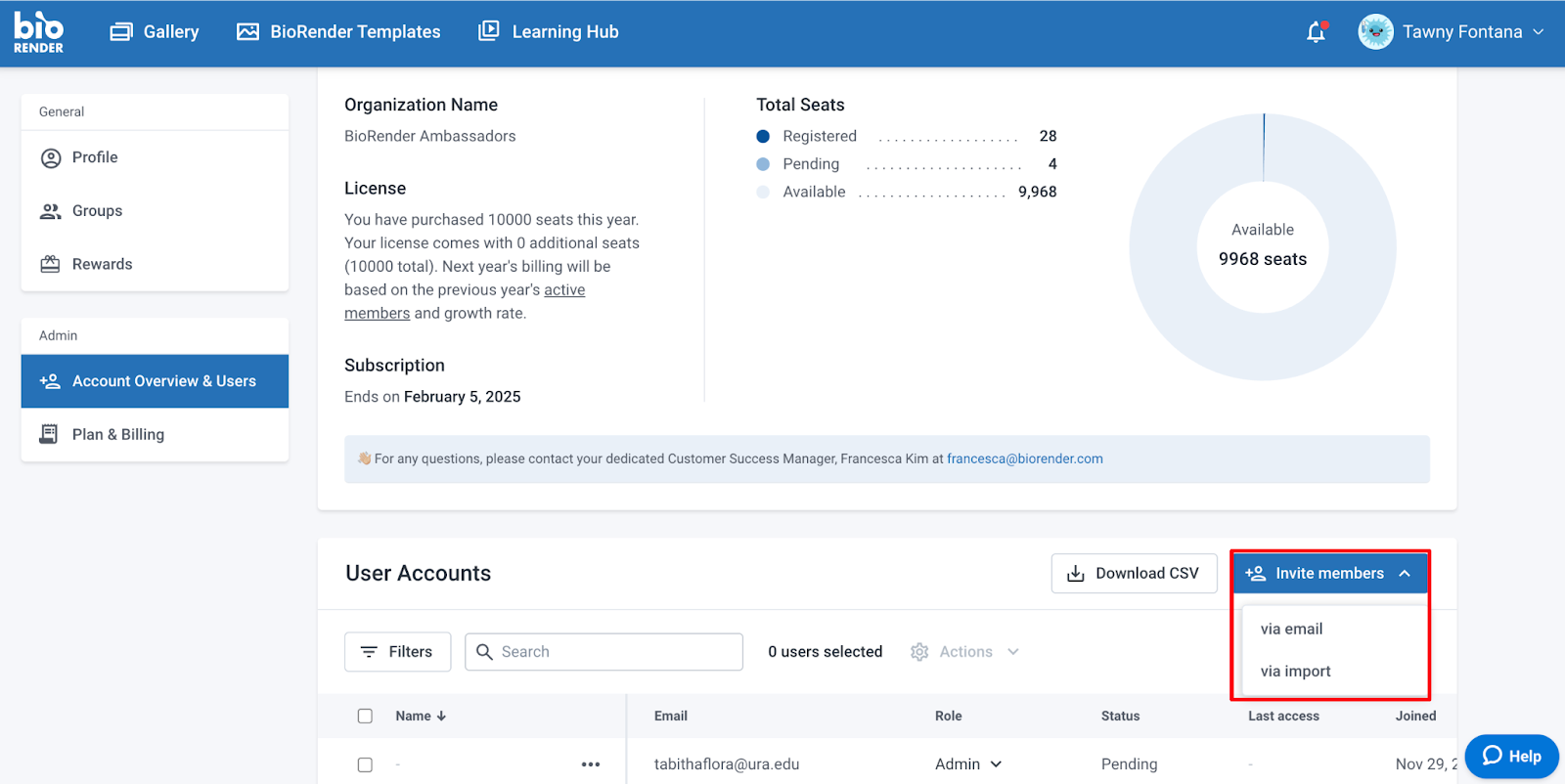Click the BioRender logo
Screen dimensions: 1565x784
click(x=38, y=32)
